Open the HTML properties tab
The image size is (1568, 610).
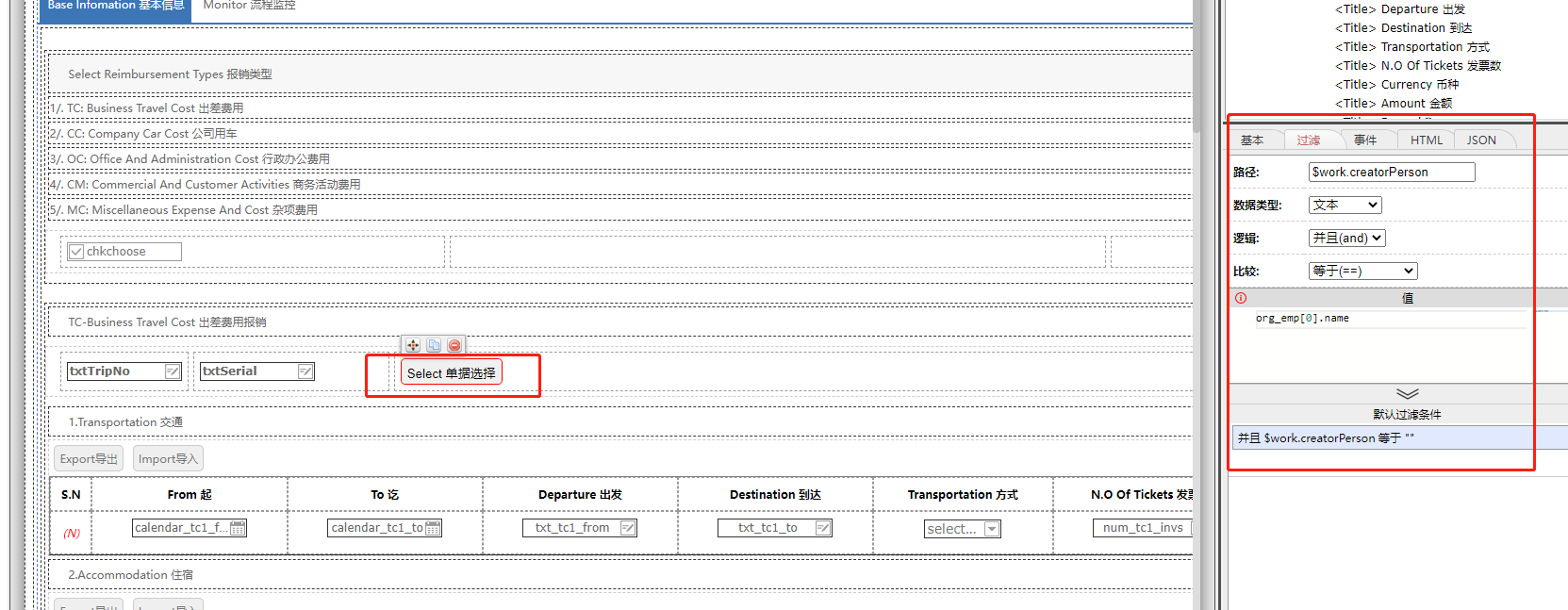point(1426,140)
